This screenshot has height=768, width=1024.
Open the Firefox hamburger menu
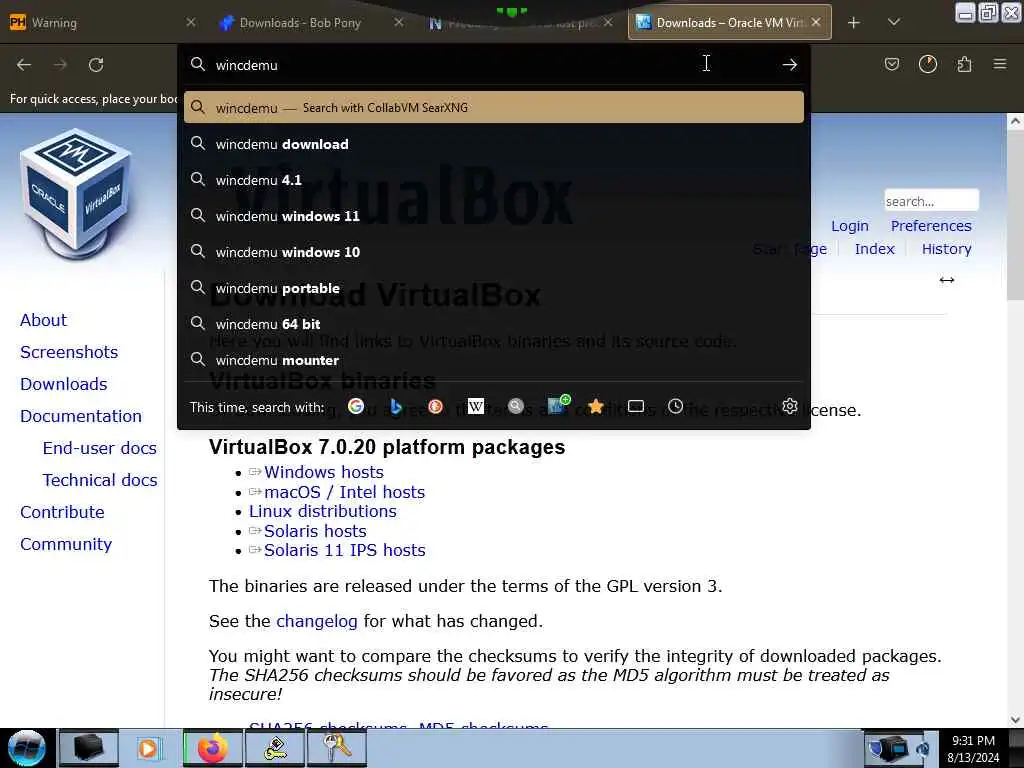pos(1000,64)
